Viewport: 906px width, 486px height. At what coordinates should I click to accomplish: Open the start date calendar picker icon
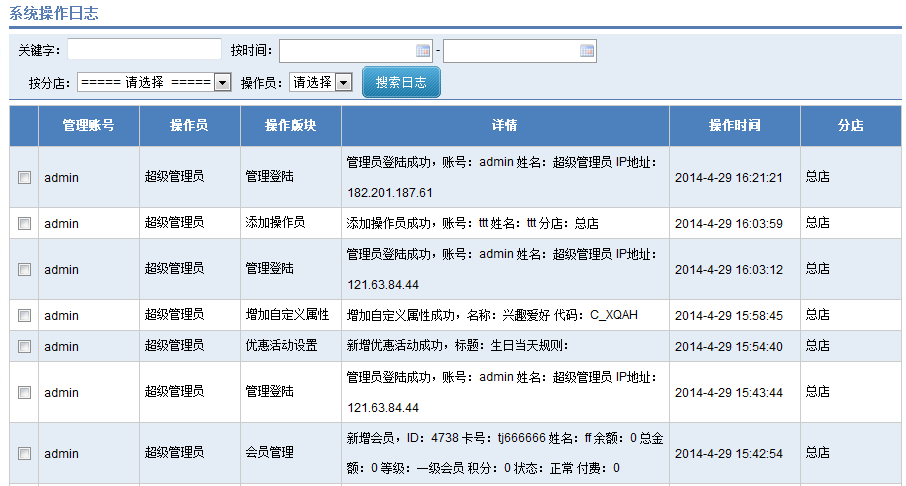[x=423, y=50]
